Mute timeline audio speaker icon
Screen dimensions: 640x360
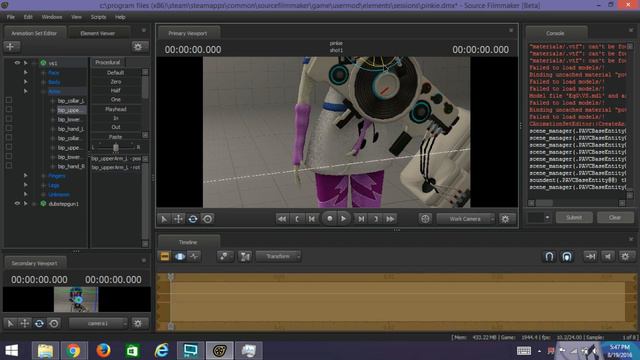608,256
